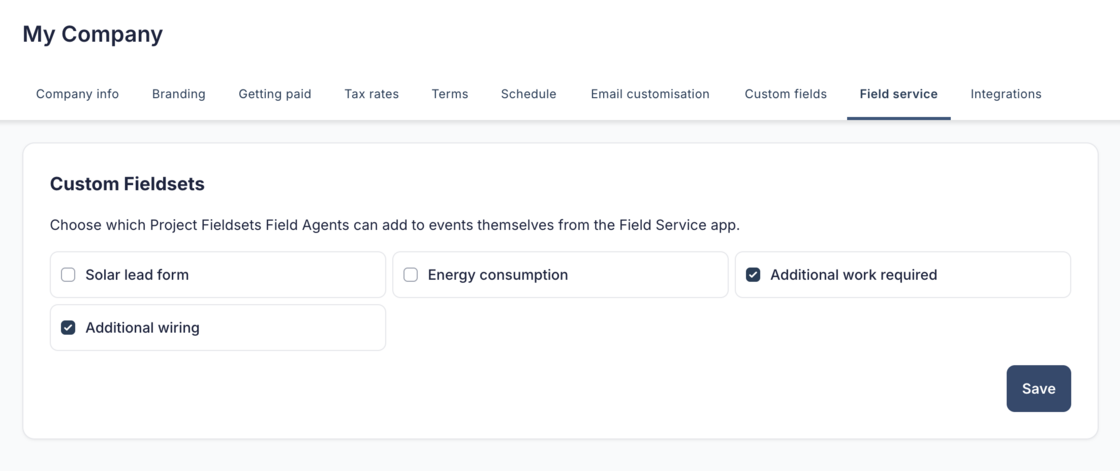Click the "Solar lead form" label text

point(137,275)
